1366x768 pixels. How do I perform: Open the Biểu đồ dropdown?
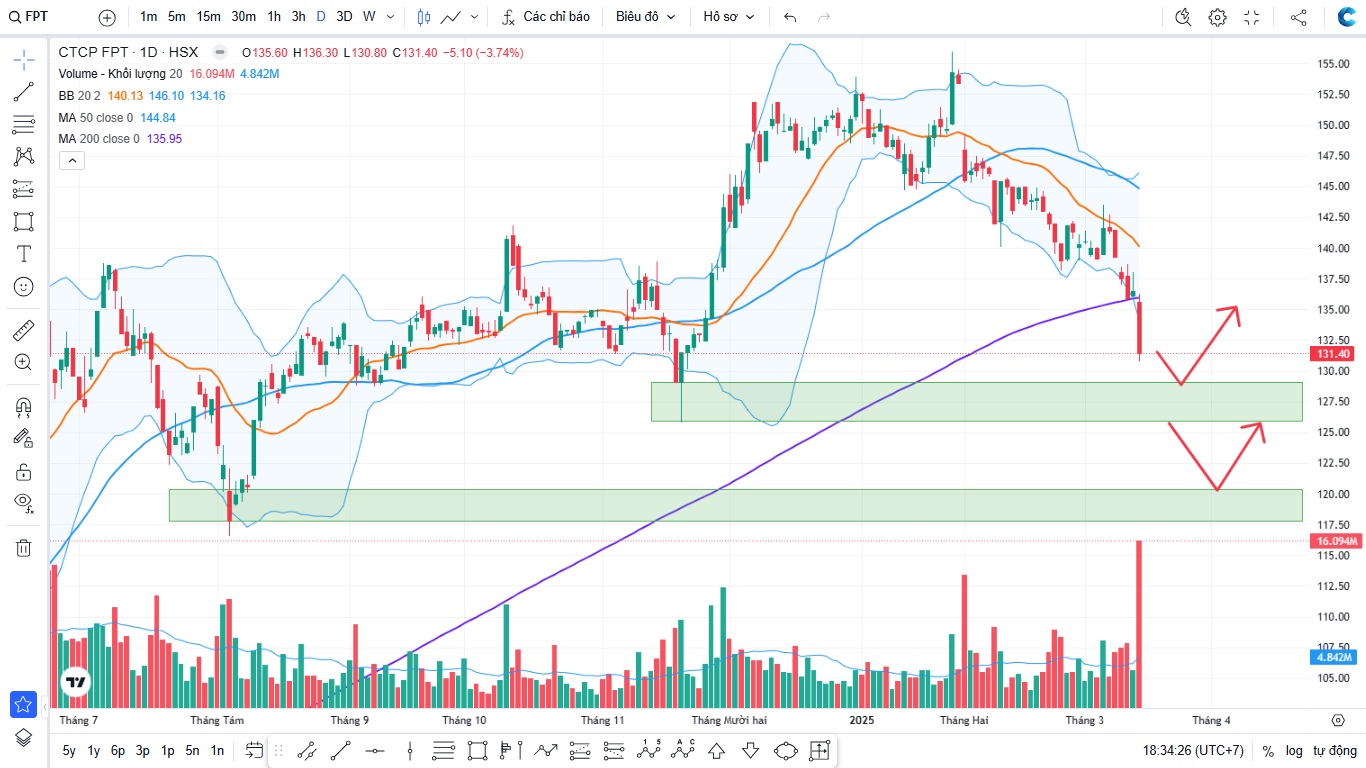[x=646, y=17]
